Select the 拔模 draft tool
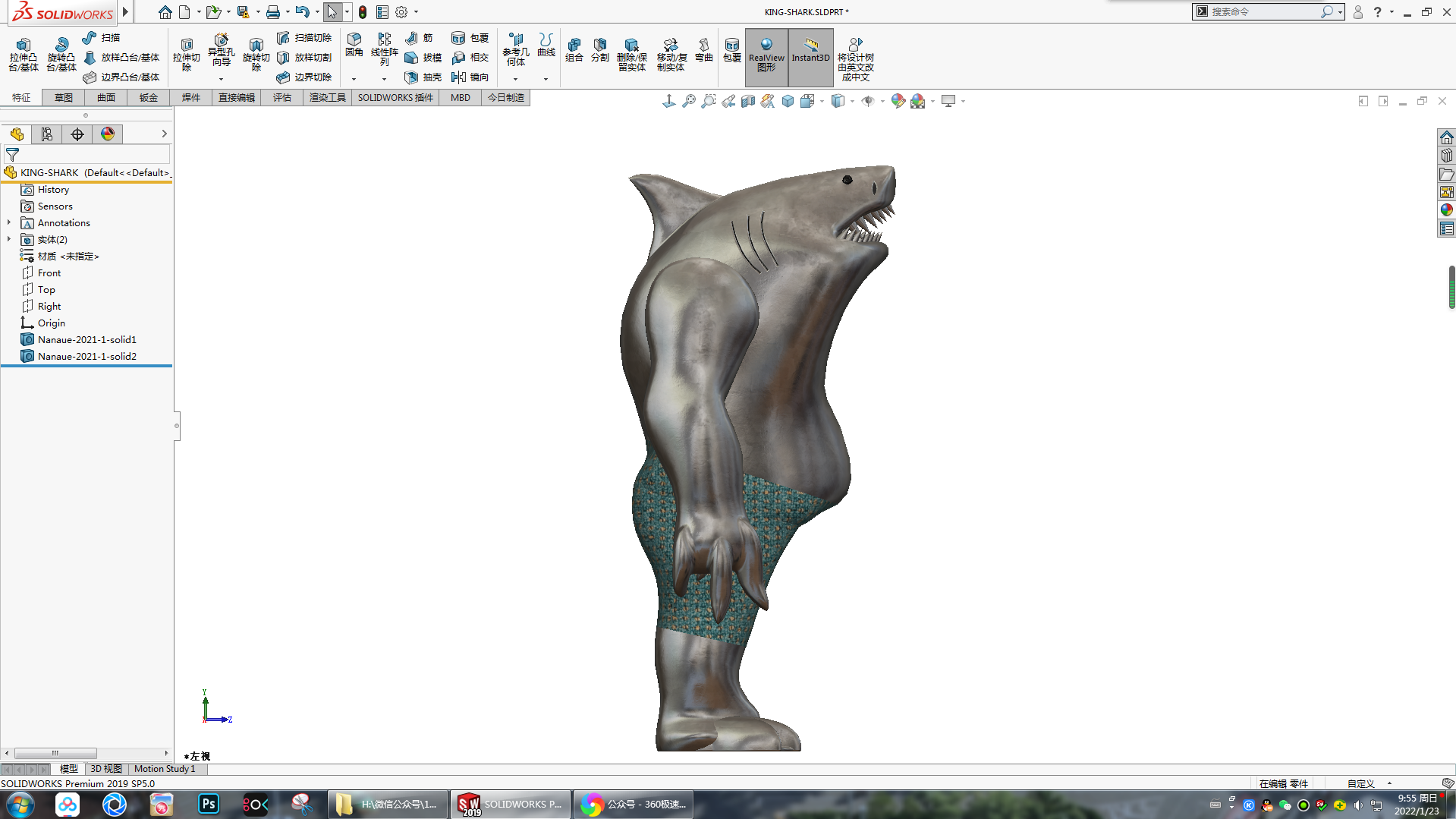The image size is (1456, 819). 423,57
